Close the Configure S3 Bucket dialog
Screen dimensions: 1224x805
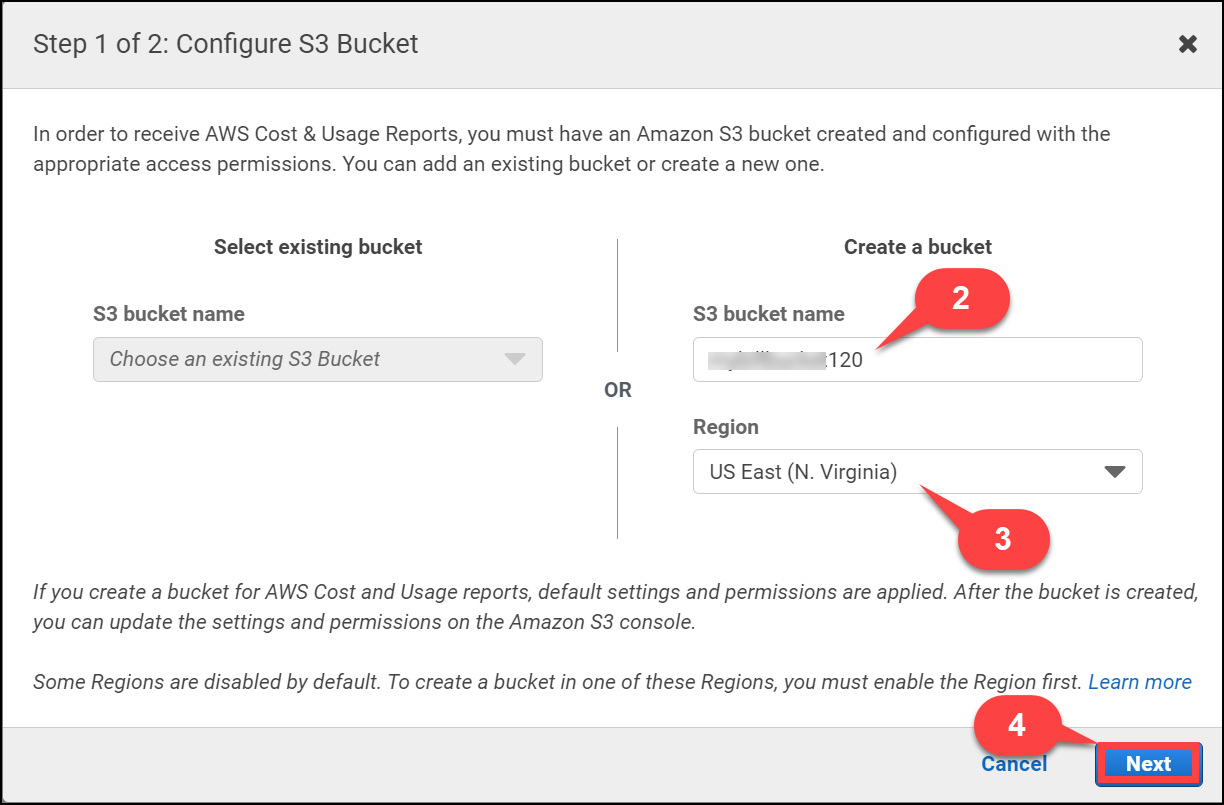tap(1187, 44)
